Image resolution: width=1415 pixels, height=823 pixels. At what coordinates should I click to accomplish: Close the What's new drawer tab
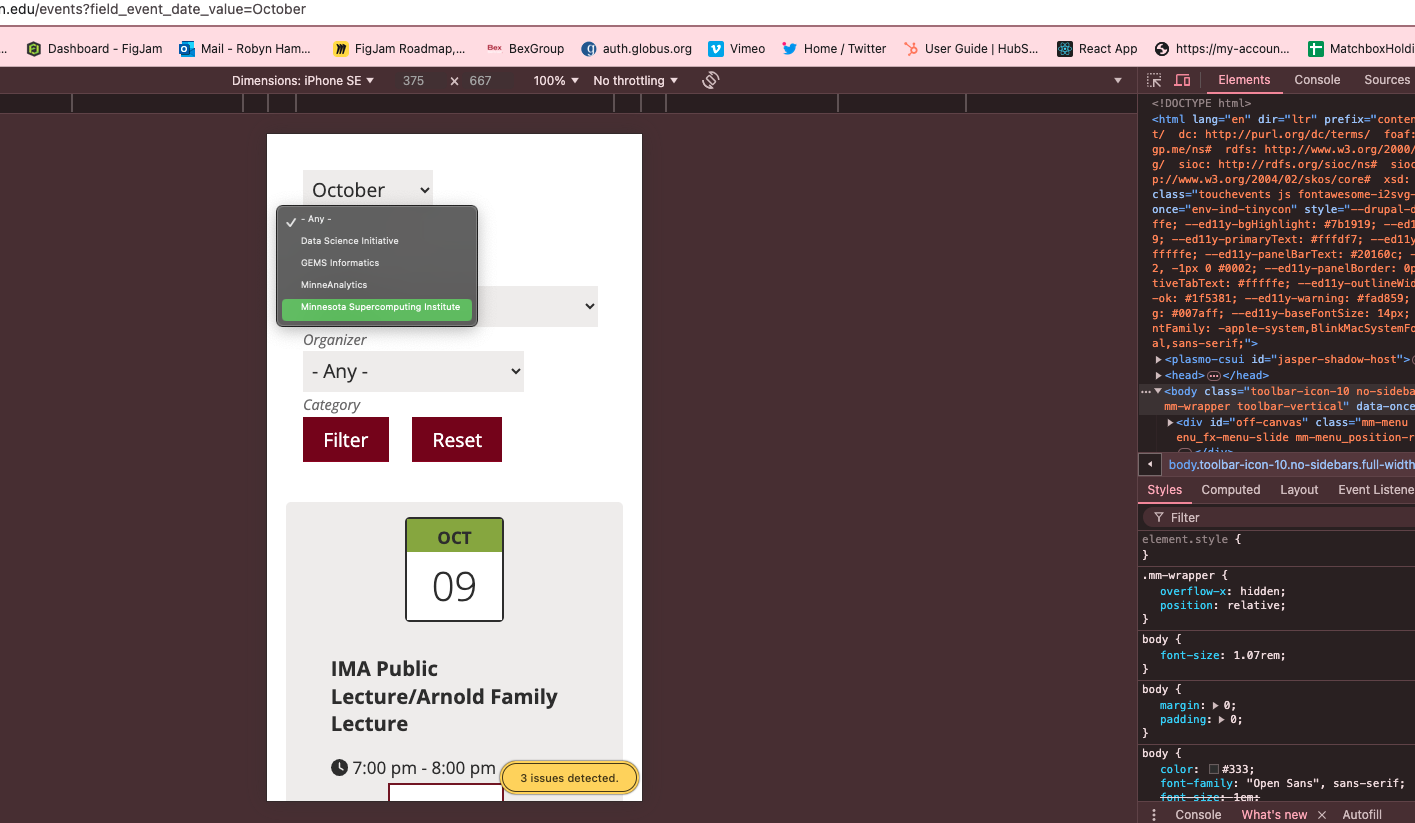[x=1321, y=815]
